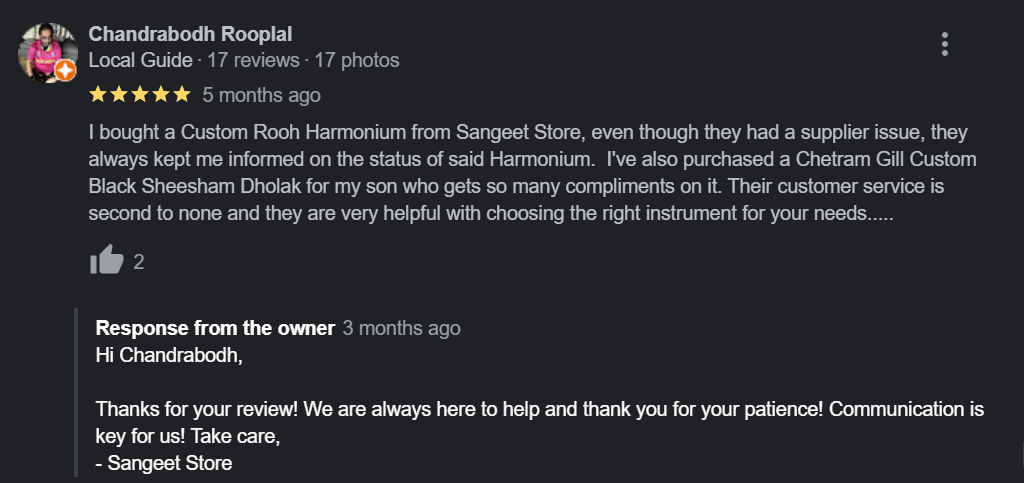Screen dimensions: 1024x483
Task: Click the "- Sangeet Store" signature
Action: (x=164, y=463)
